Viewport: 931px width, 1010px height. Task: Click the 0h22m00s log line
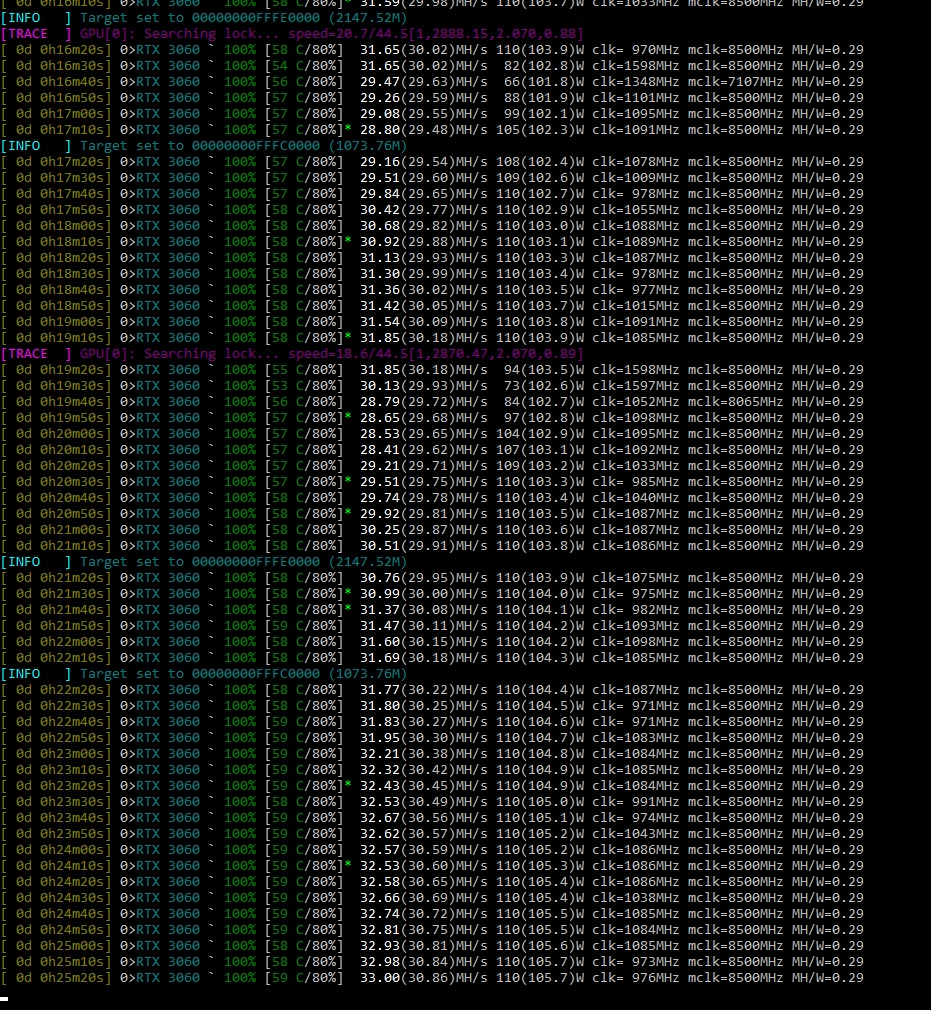[x=432, y=642]
